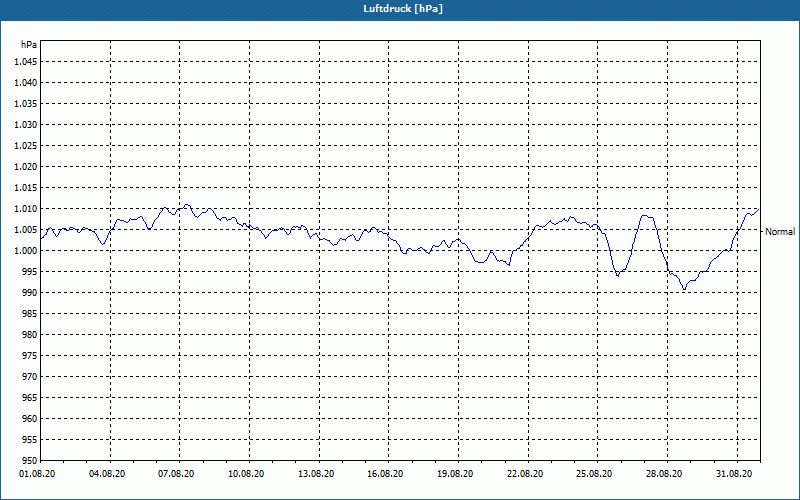Viewport: 800px width, 500px height.
Task: Click the 28.08.20 date label
Action: pyautogui.click(x=664, y=474)
